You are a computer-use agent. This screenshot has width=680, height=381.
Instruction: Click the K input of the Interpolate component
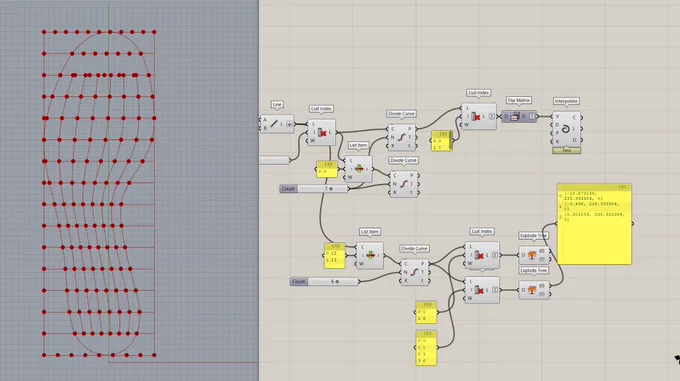pos(557,142)
